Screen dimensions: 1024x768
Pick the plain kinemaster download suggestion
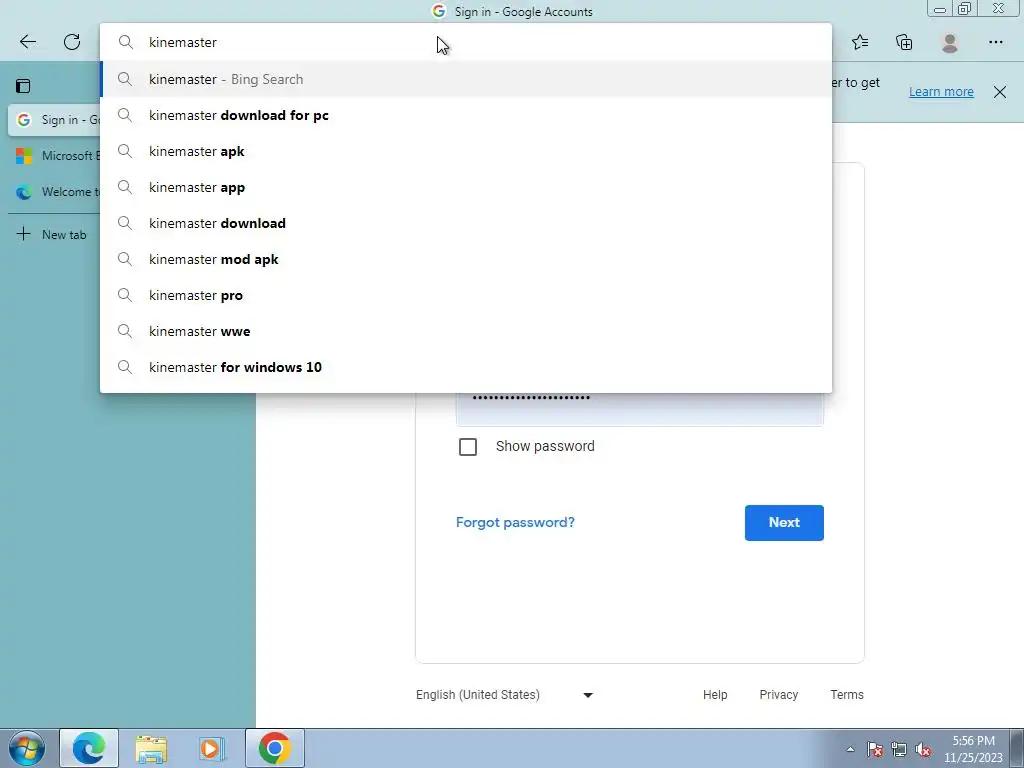coord(466,223)
